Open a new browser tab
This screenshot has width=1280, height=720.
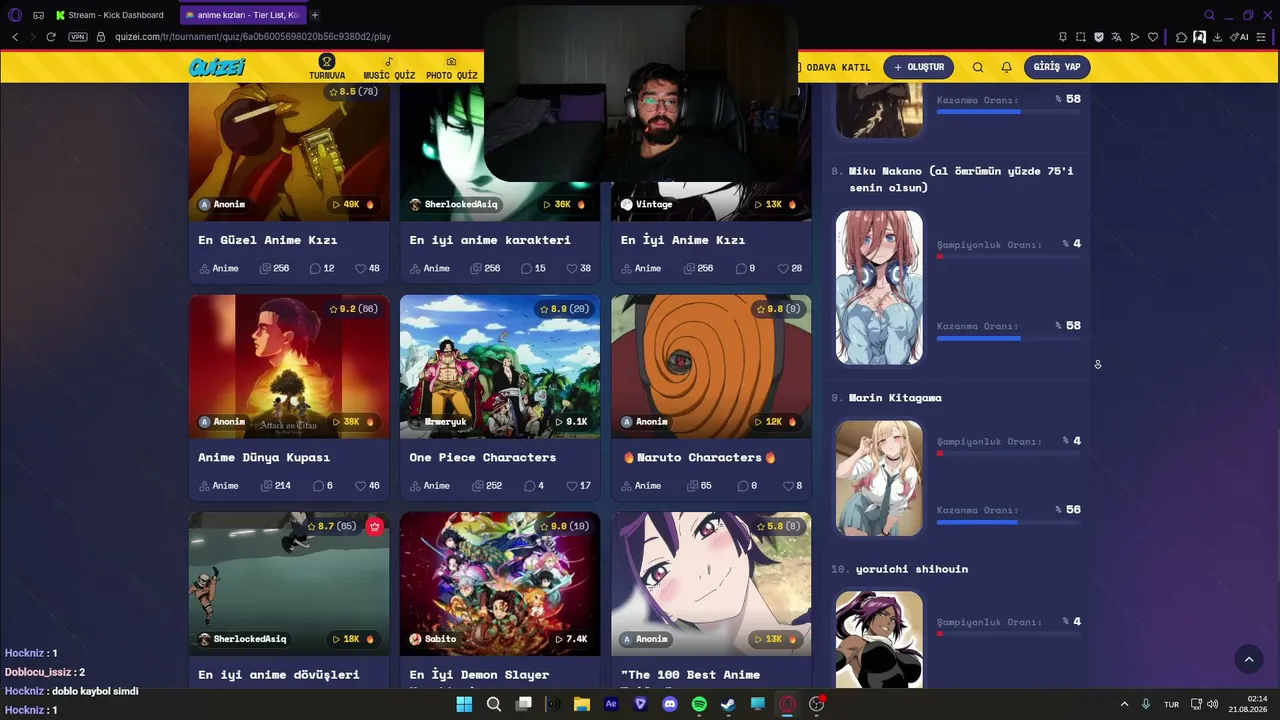coord(315,15)
